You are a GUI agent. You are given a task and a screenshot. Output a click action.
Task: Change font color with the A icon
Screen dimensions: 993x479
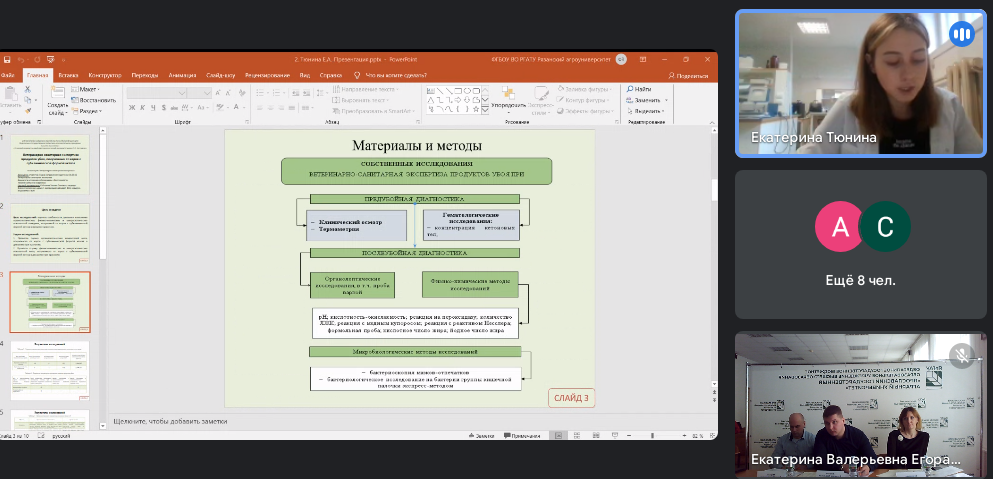(x=236, y=107)
